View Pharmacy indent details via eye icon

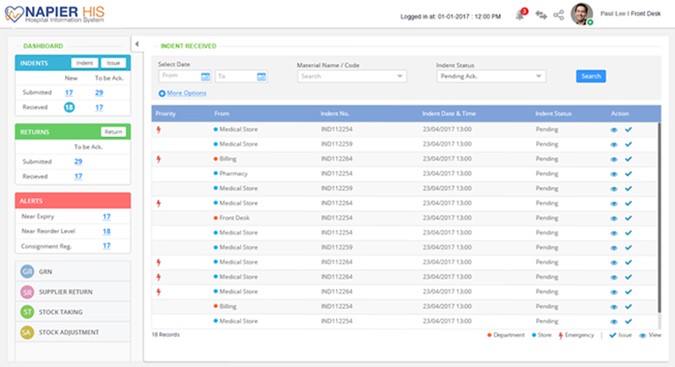click(x=614, y=174)
